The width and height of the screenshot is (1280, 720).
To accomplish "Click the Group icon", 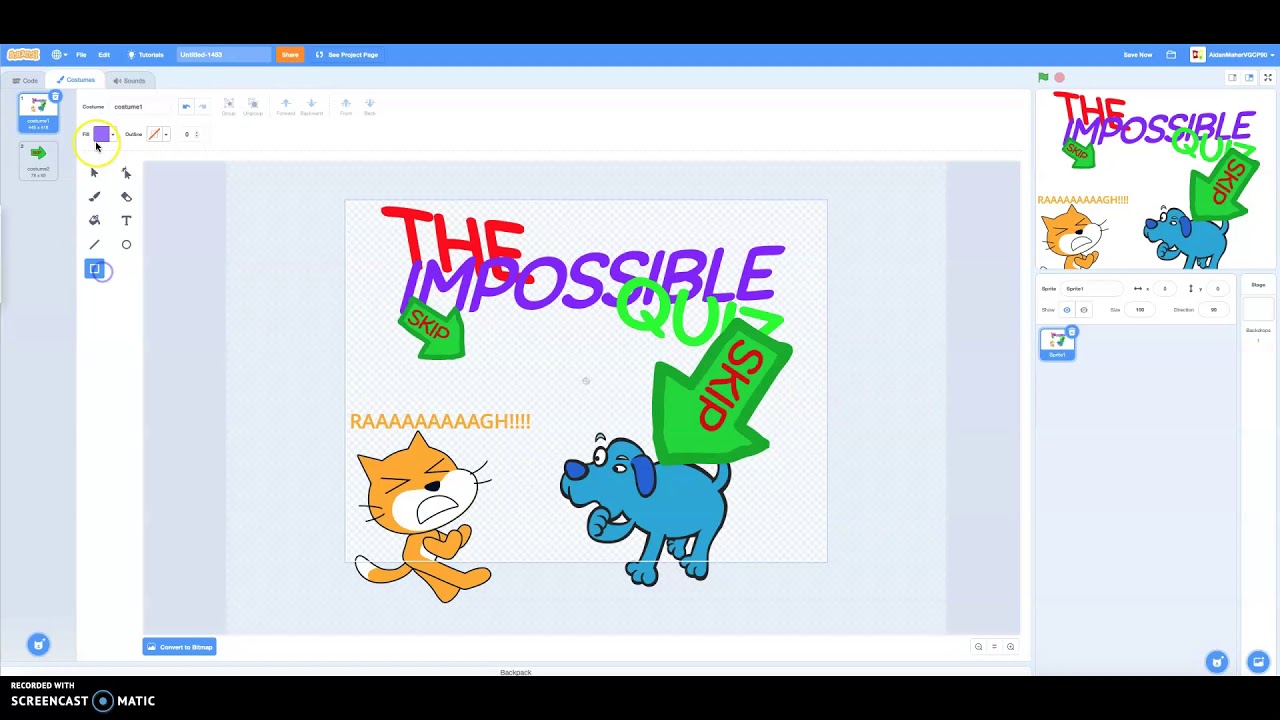I will point(228,106).
